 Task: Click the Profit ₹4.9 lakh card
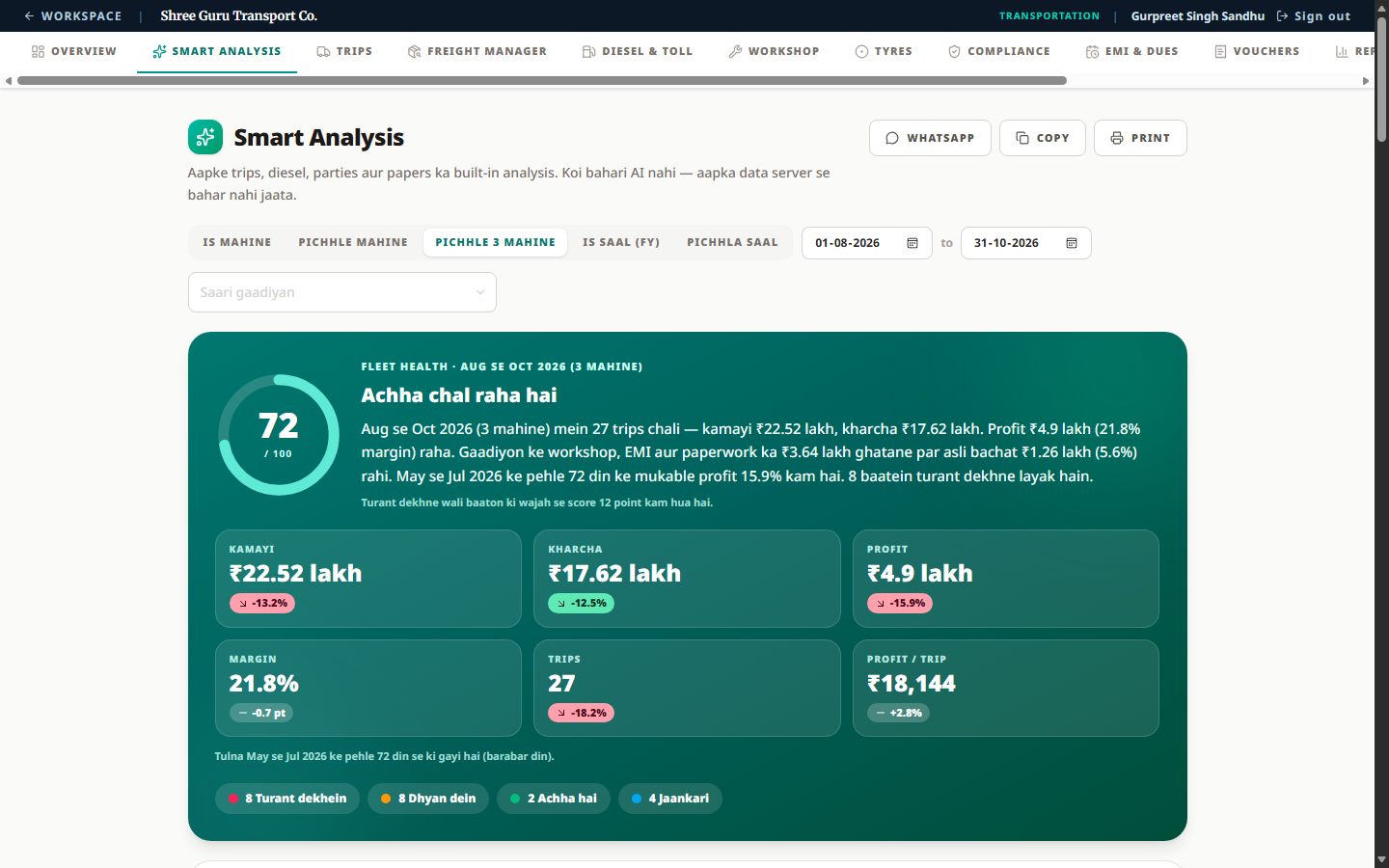[1006, 579]
